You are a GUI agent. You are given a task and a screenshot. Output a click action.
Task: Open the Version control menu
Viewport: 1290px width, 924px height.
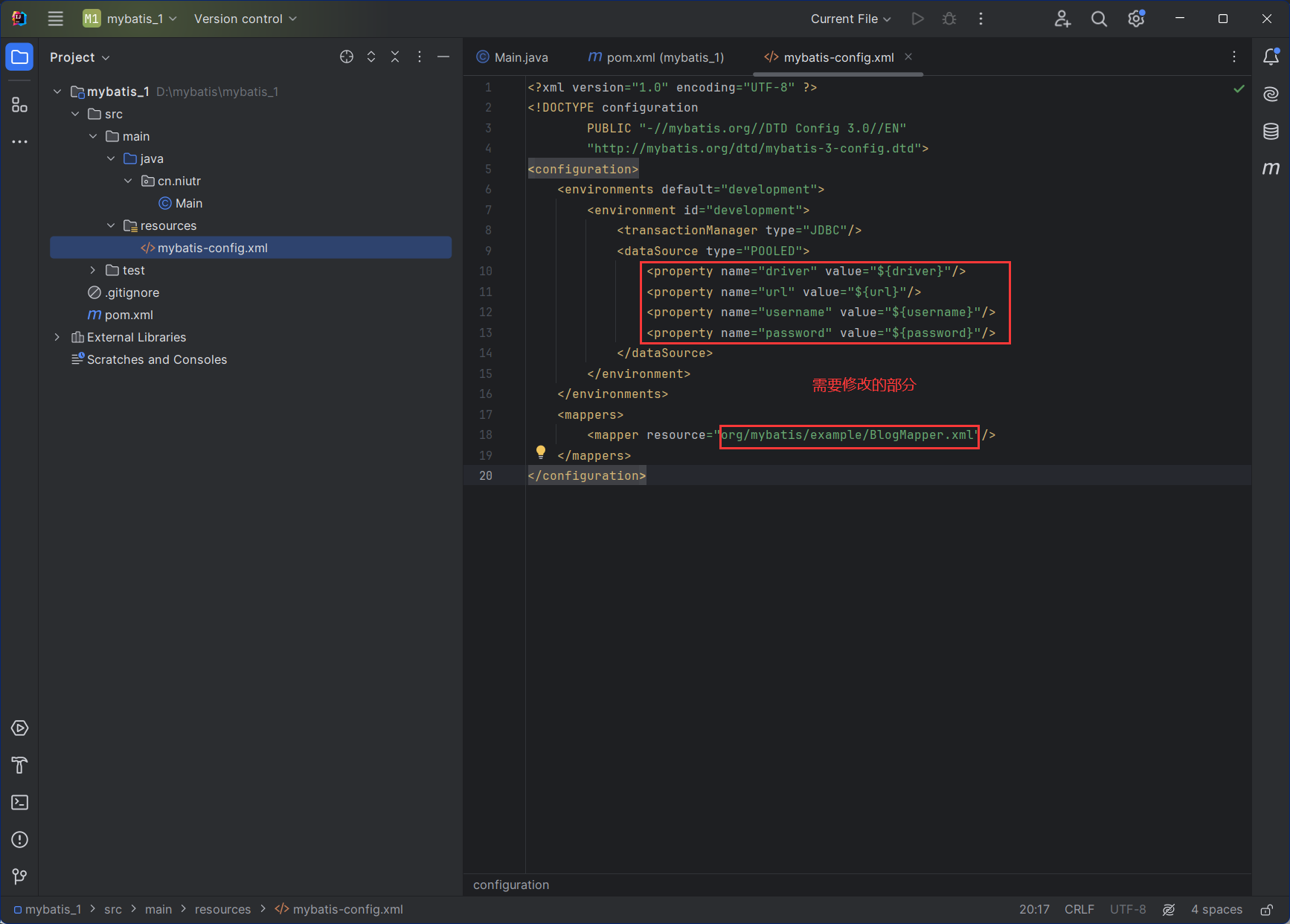pyautogui.click(x=245, y=19)
